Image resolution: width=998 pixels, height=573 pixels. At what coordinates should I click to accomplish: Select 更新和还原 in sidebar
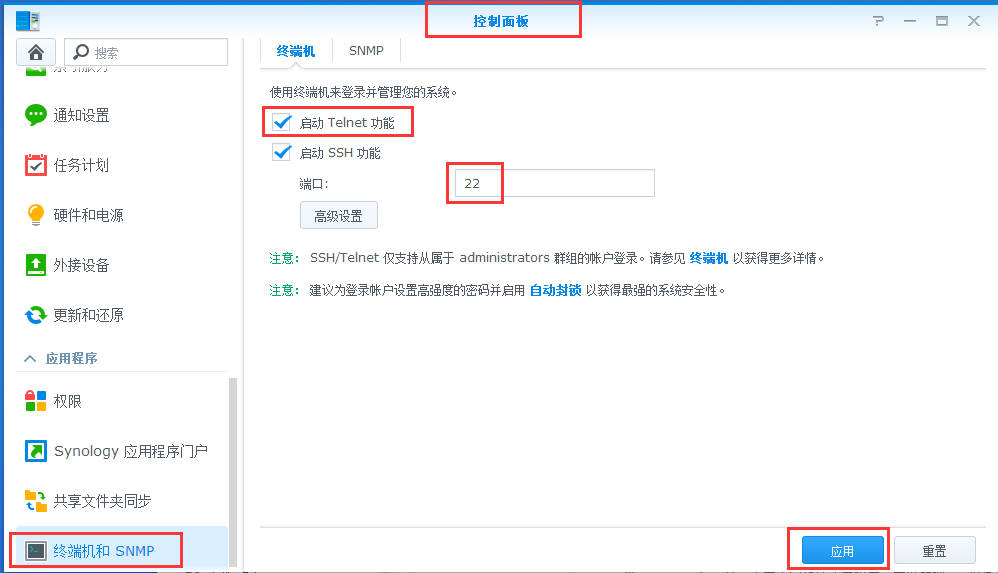point(88,315)
